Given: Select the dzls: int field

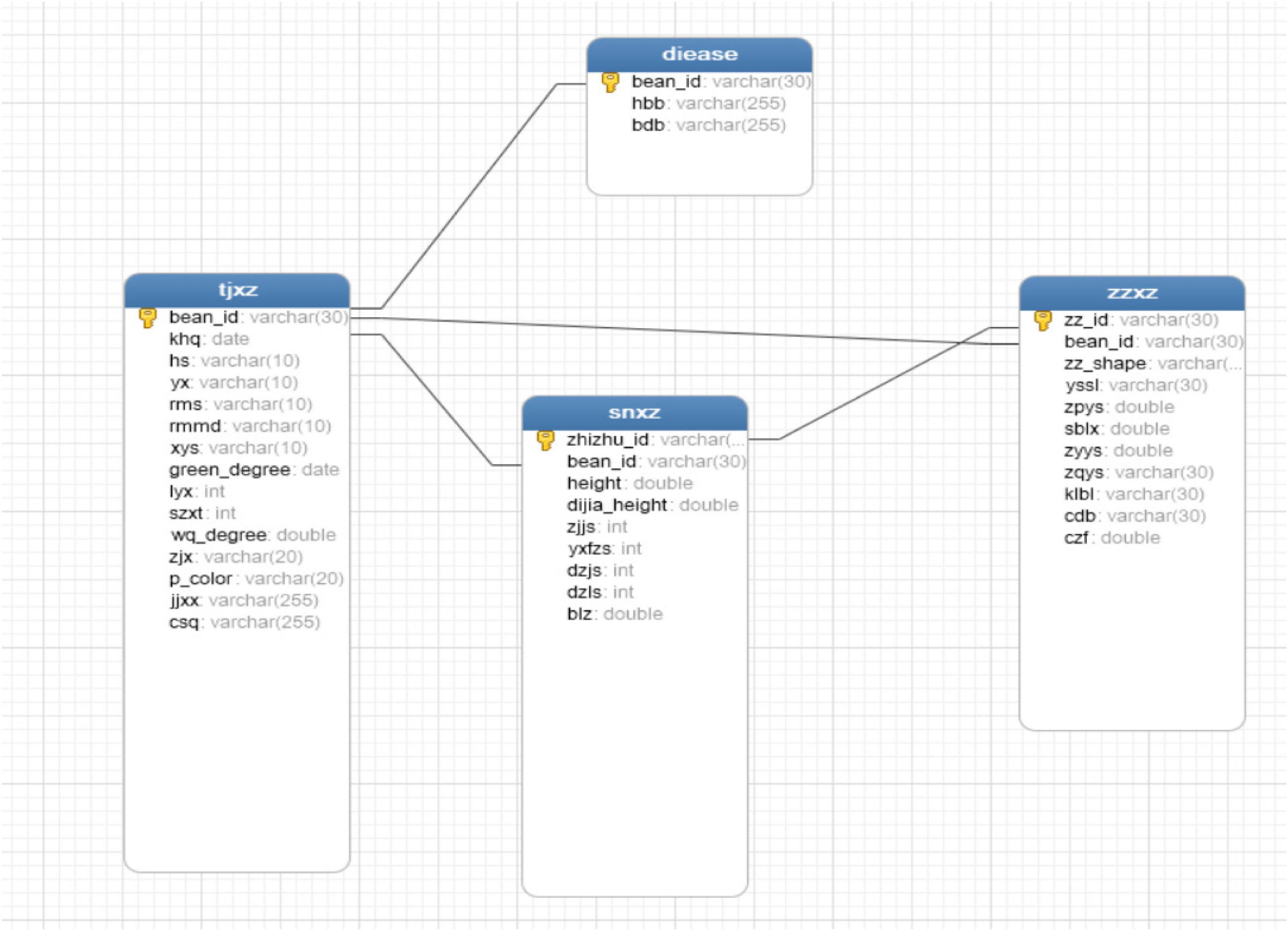Looking at the screenshot, I should point(600,592).
